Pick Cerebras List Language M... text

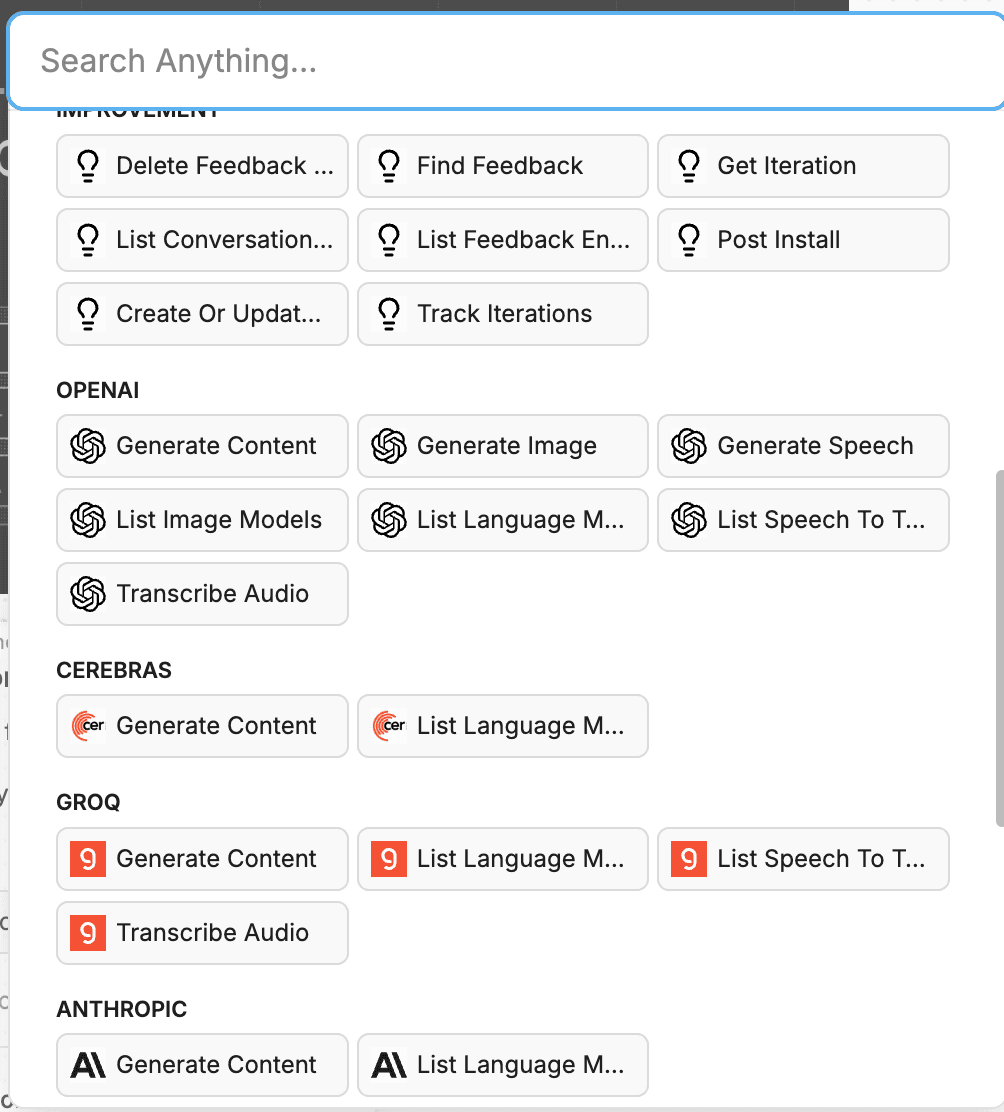click(520, 726)
